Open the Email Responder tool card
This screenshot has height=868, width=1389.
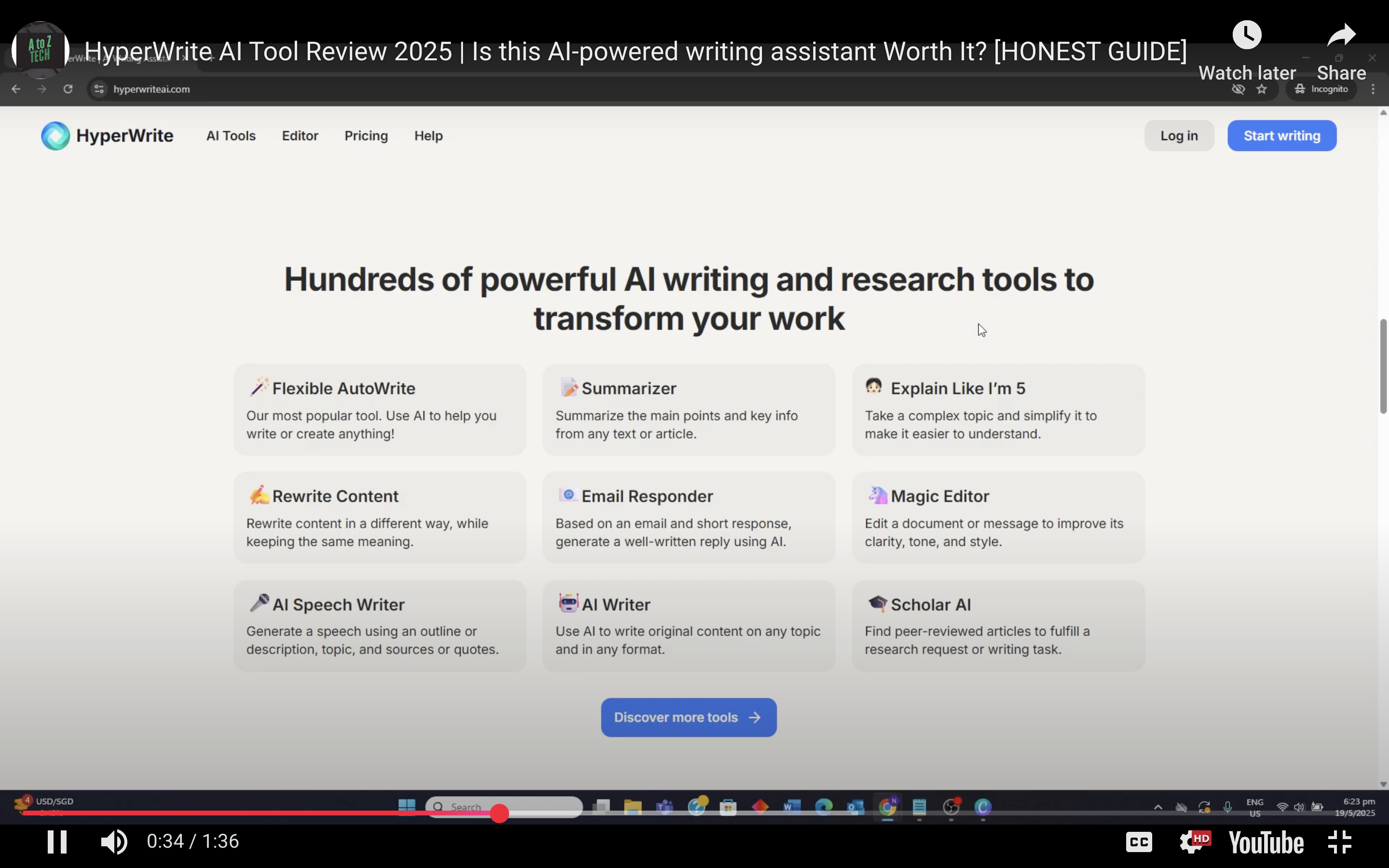[688, 517]
